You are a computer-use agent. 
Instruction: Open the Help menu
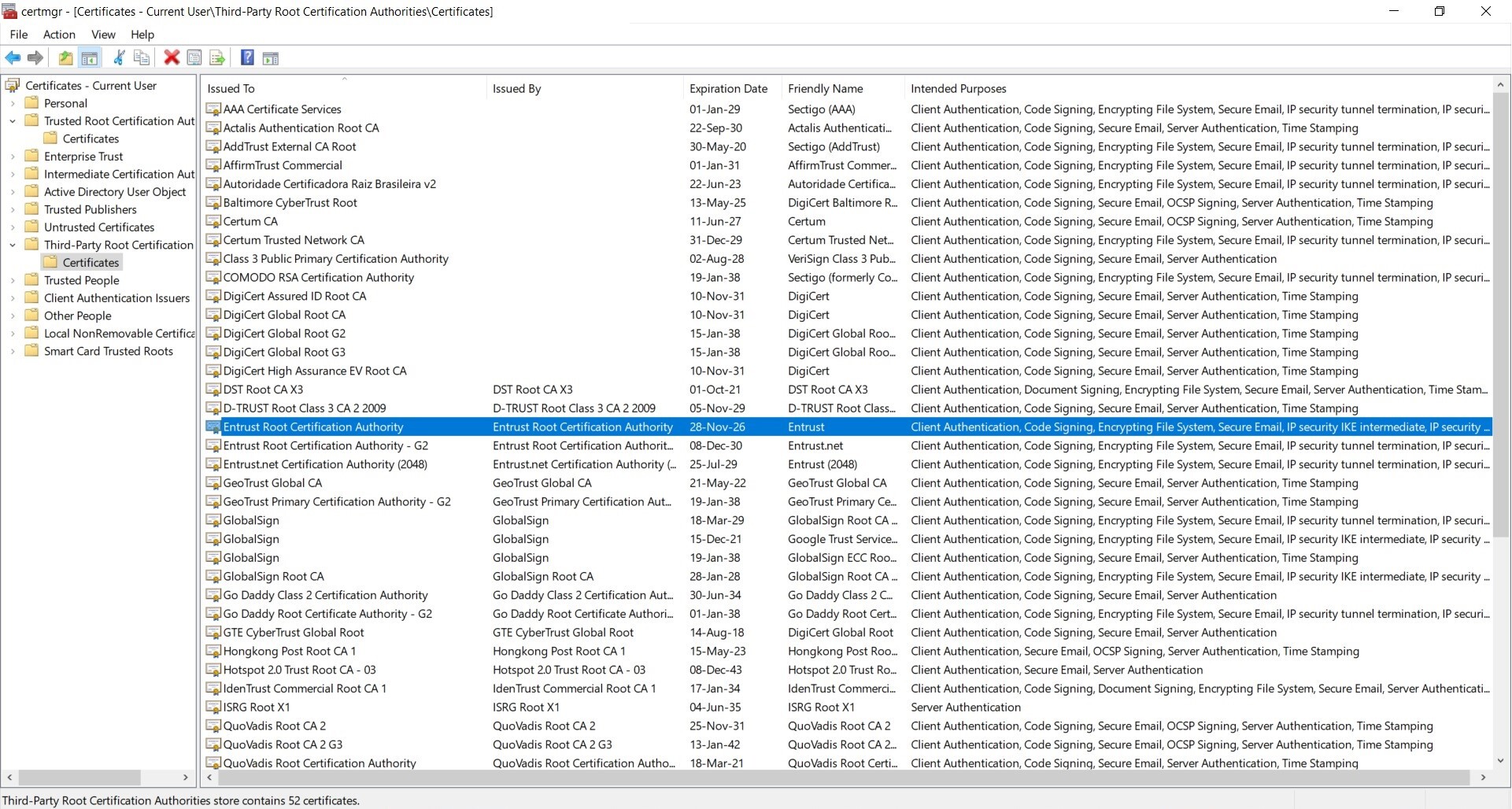click(142, 35)
